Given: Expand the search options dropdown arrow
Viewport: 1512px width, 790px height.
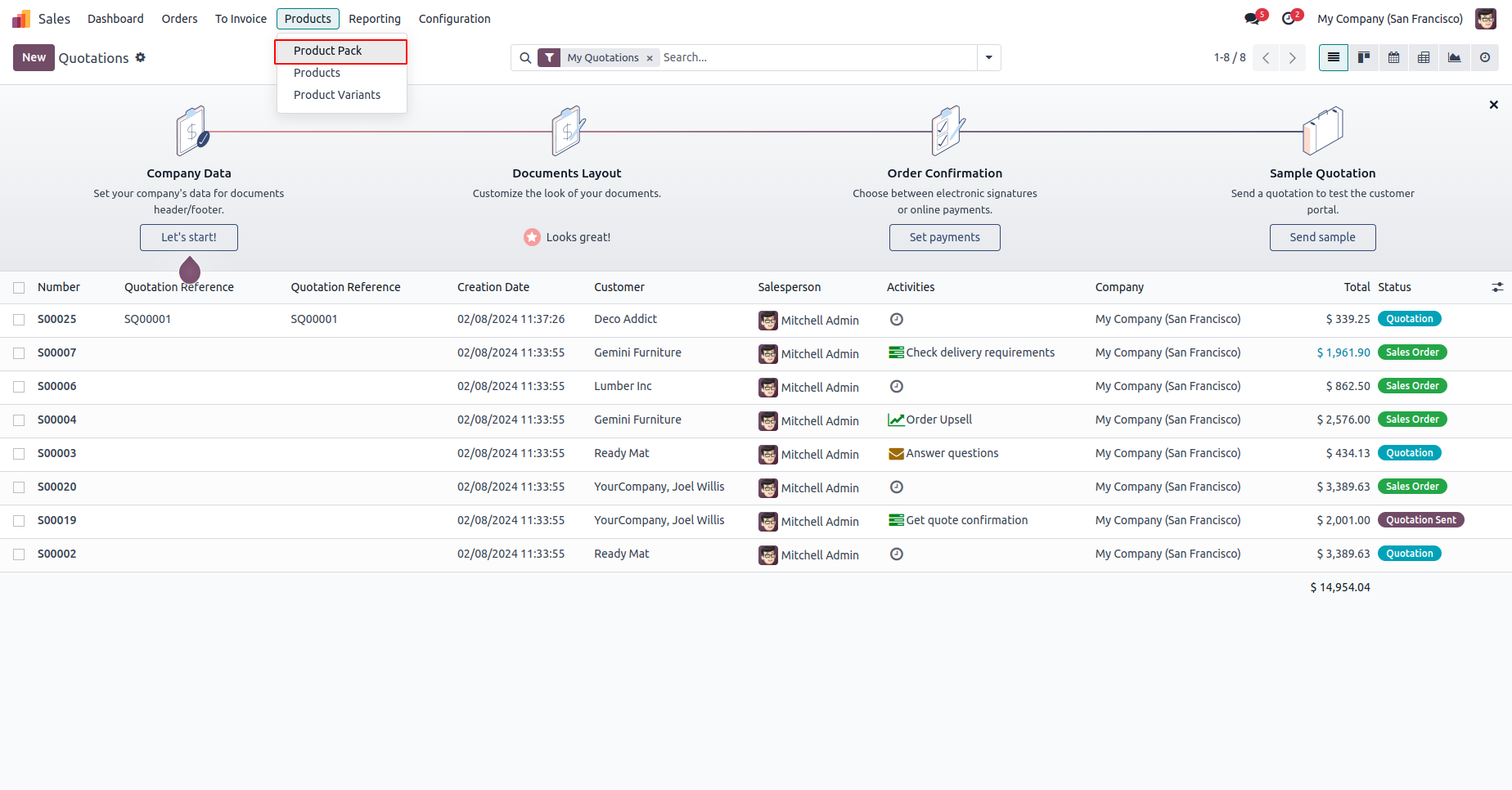Looking at the screenshot, I should (989, 58).
